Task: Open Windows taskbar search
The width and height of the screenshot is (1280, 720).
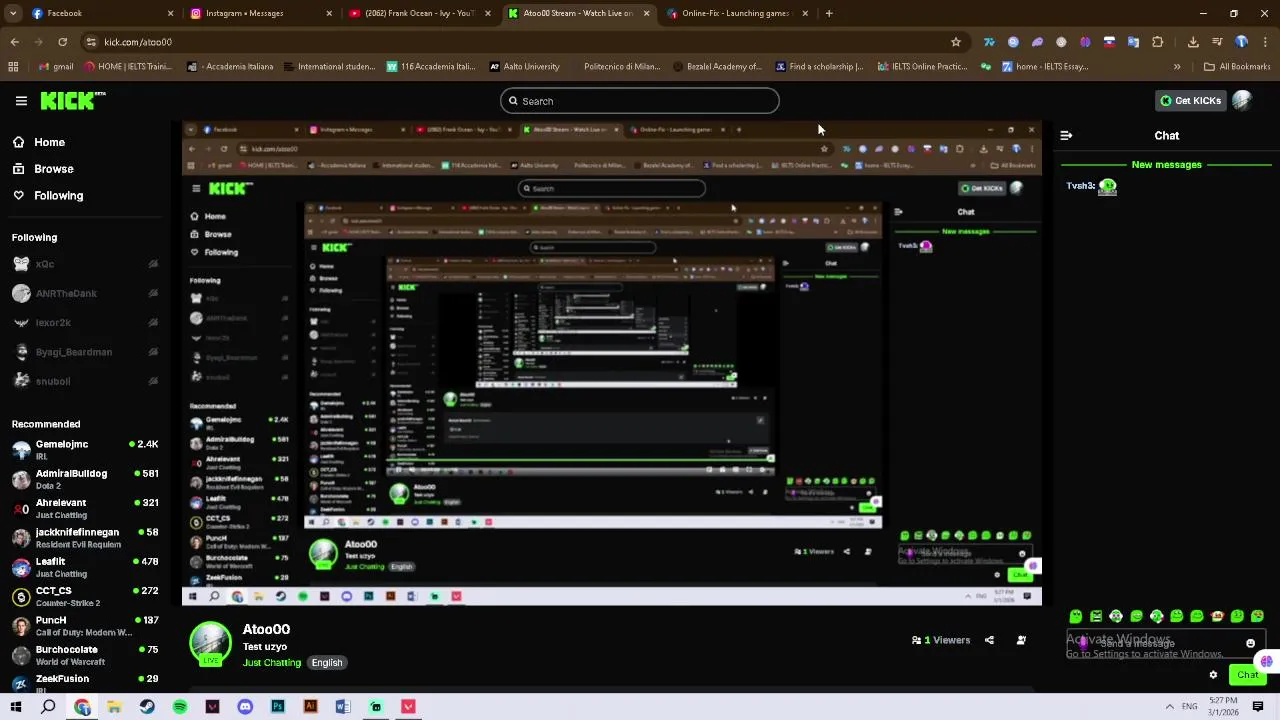Action: [x=48, y=707]
